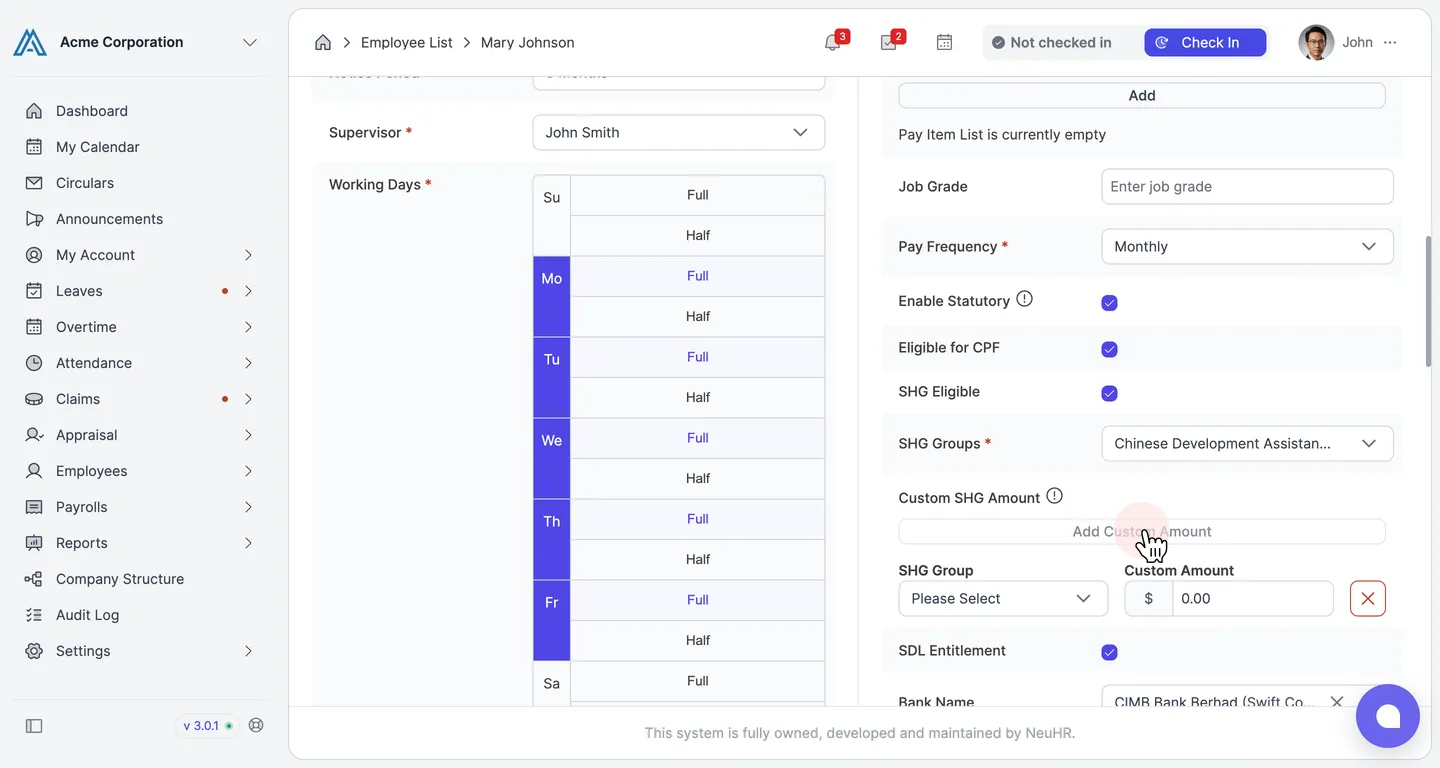Open the chat bubble widget
The height and width of the screenshot is (768, 1440).
(x=1388, y=716)
